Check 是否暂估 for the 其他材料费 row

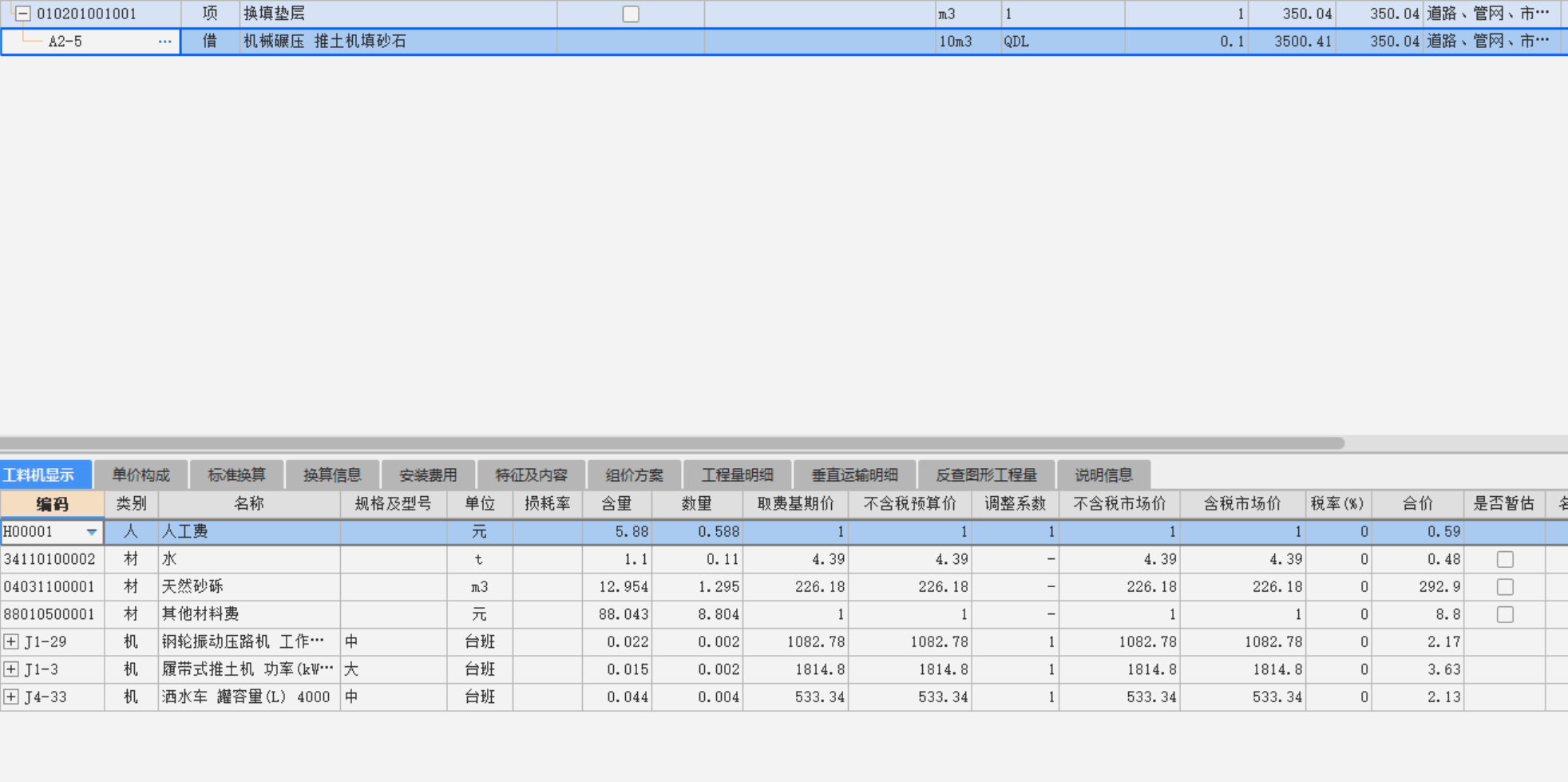pos(1505,614)
